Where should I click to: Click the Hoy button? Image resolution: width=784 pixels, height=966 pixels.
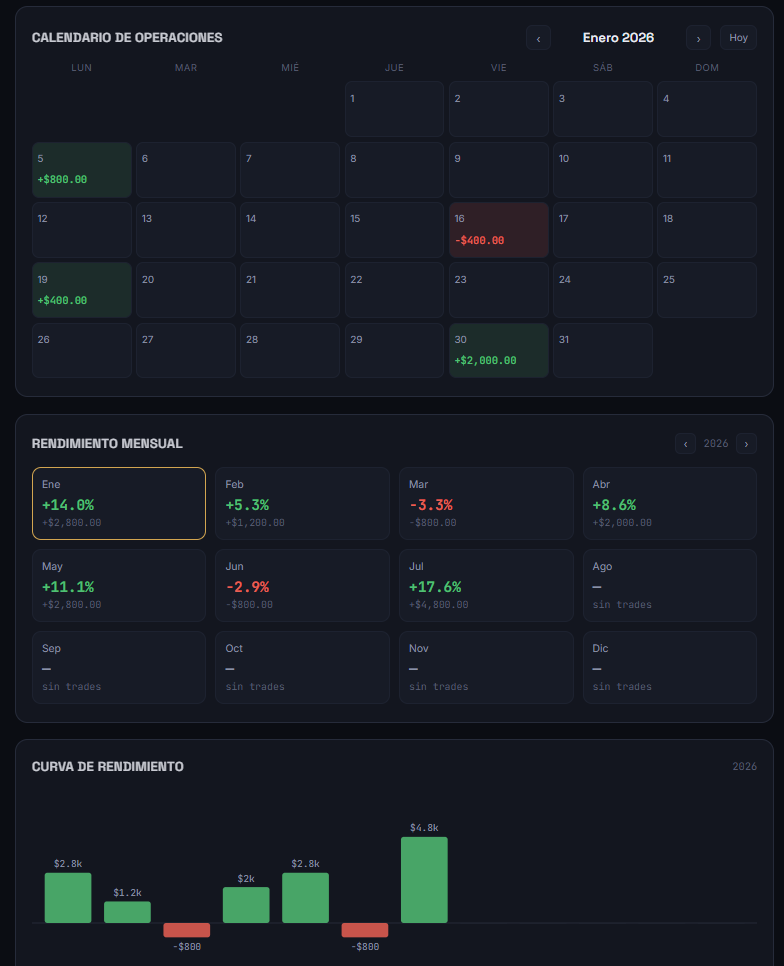(738, 38)
